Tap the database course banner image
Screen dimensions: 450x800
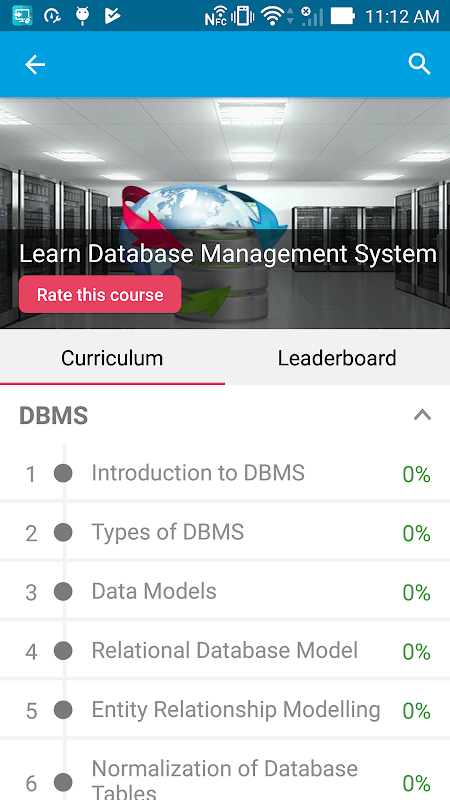point(225,213)
